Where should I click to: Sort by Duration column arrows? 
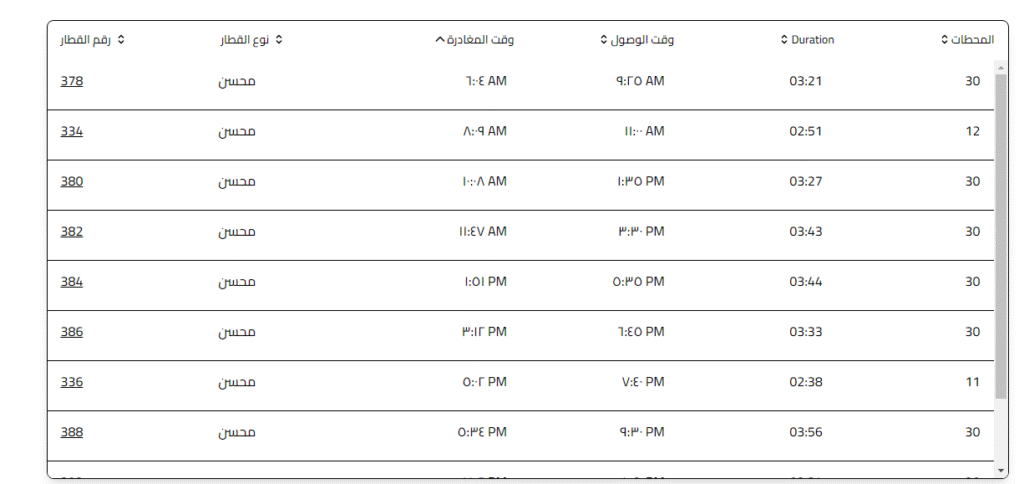(x=784, y=40)
